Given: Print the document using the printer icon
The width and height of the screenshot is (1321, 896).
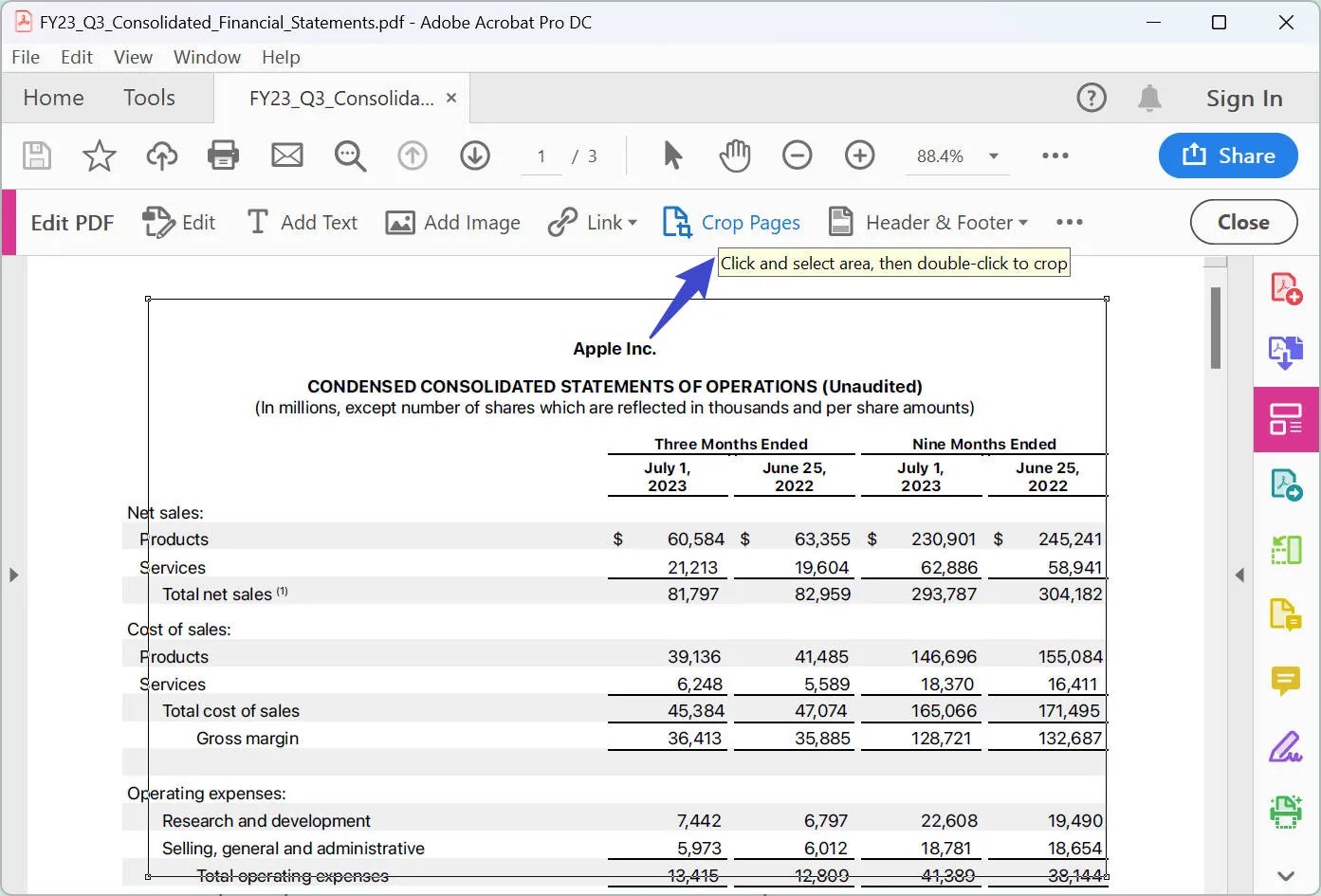Looking at the screenshot, I should click(223, 155).
